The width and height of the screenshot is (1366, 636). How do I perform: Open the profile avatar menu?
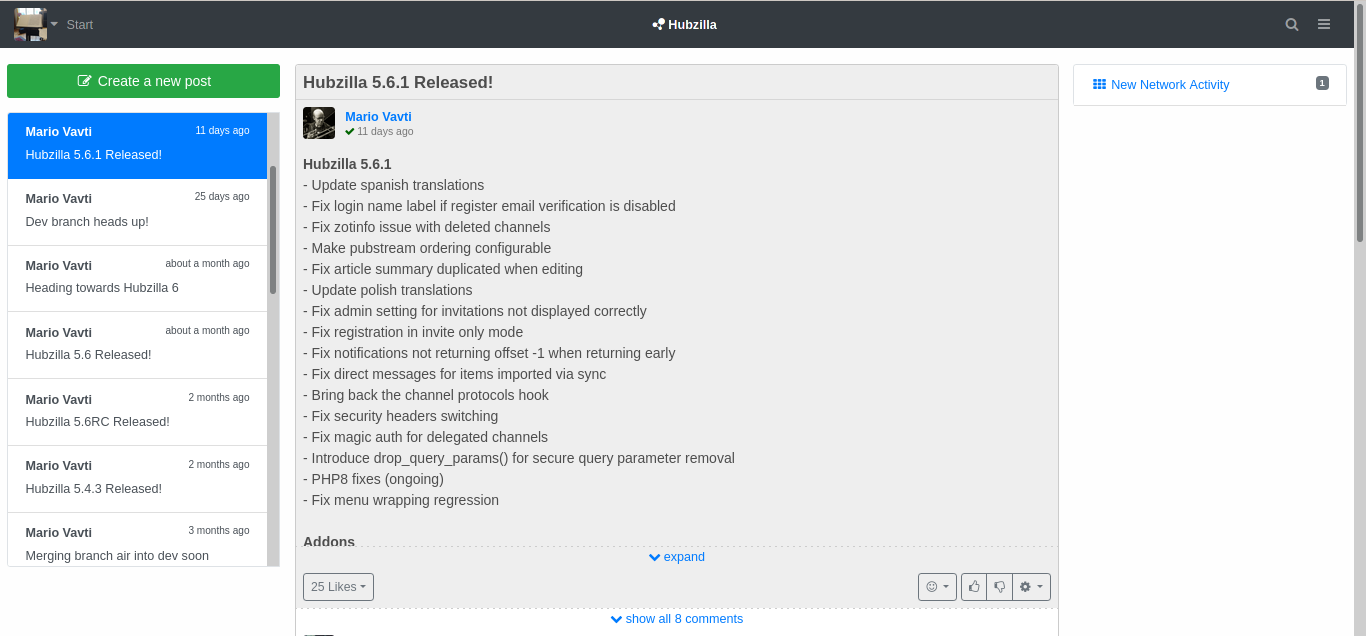click(35, 24)
